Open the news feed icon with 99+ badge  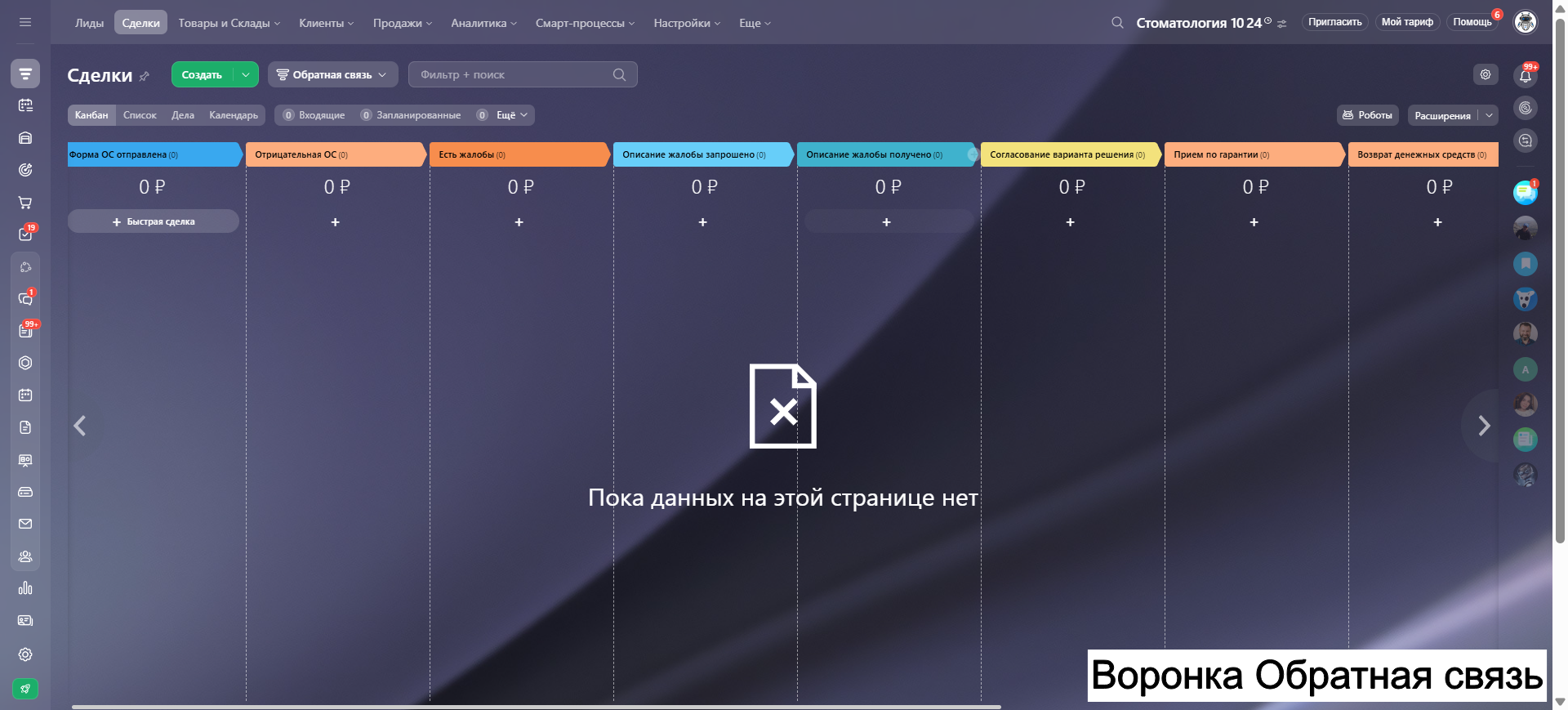(x=25, y=331)
